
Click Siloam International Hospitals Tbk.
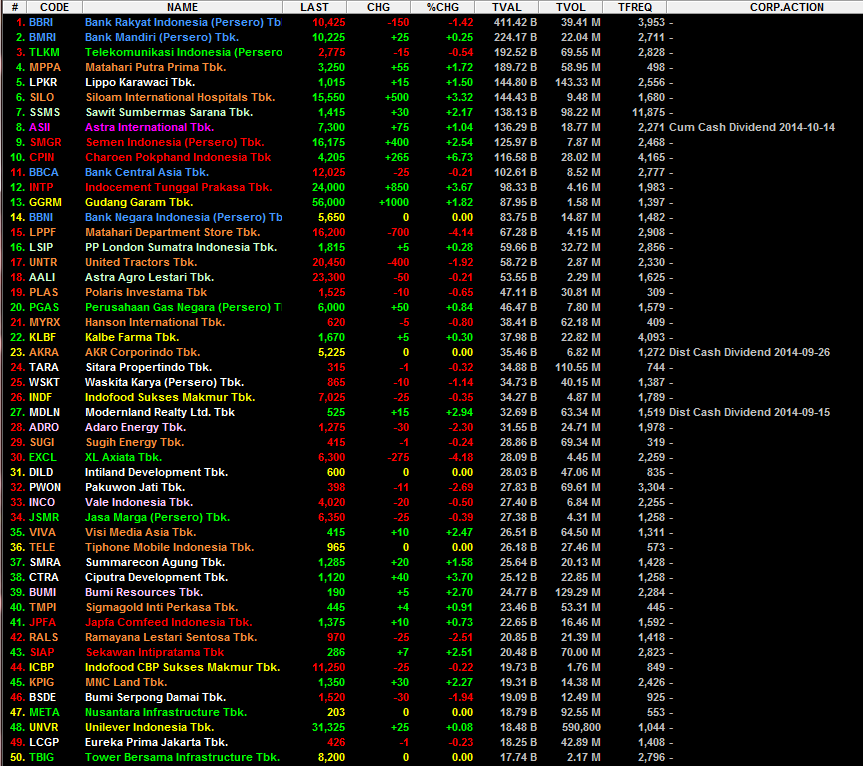180,98
